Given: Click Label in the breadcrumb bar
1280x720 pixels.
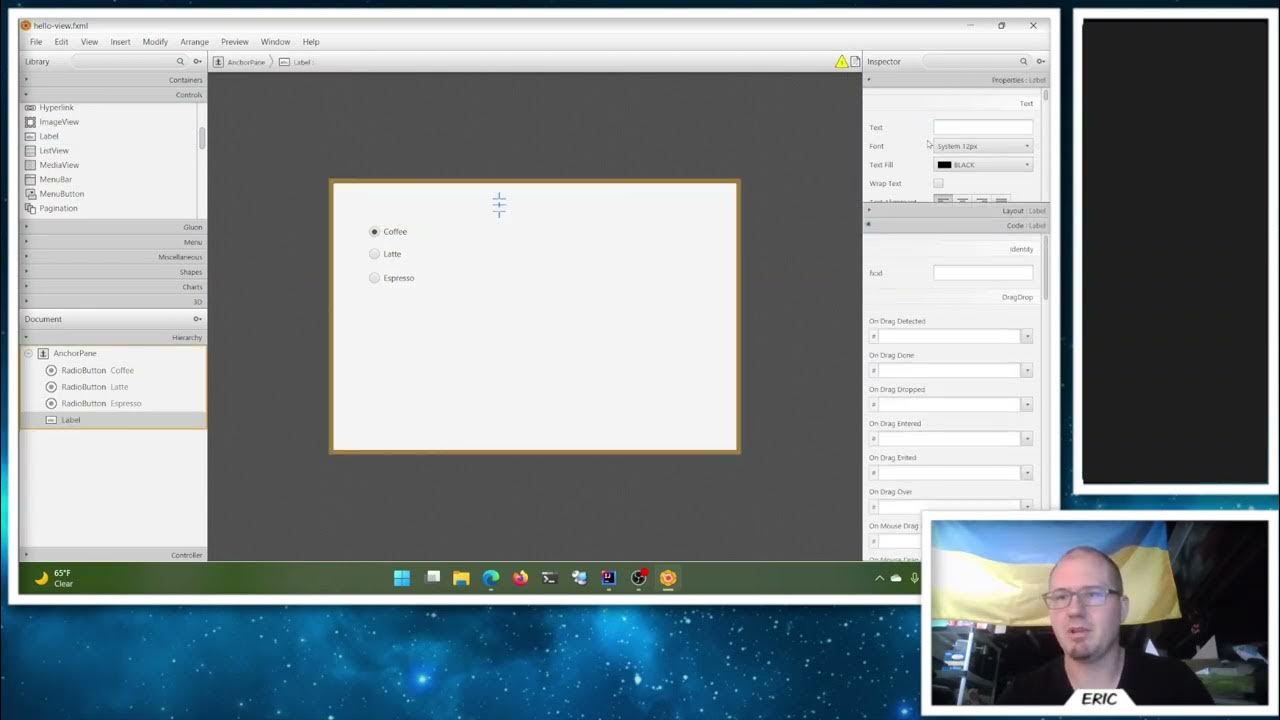Looking at the screenshot, I should pos(302,62).
